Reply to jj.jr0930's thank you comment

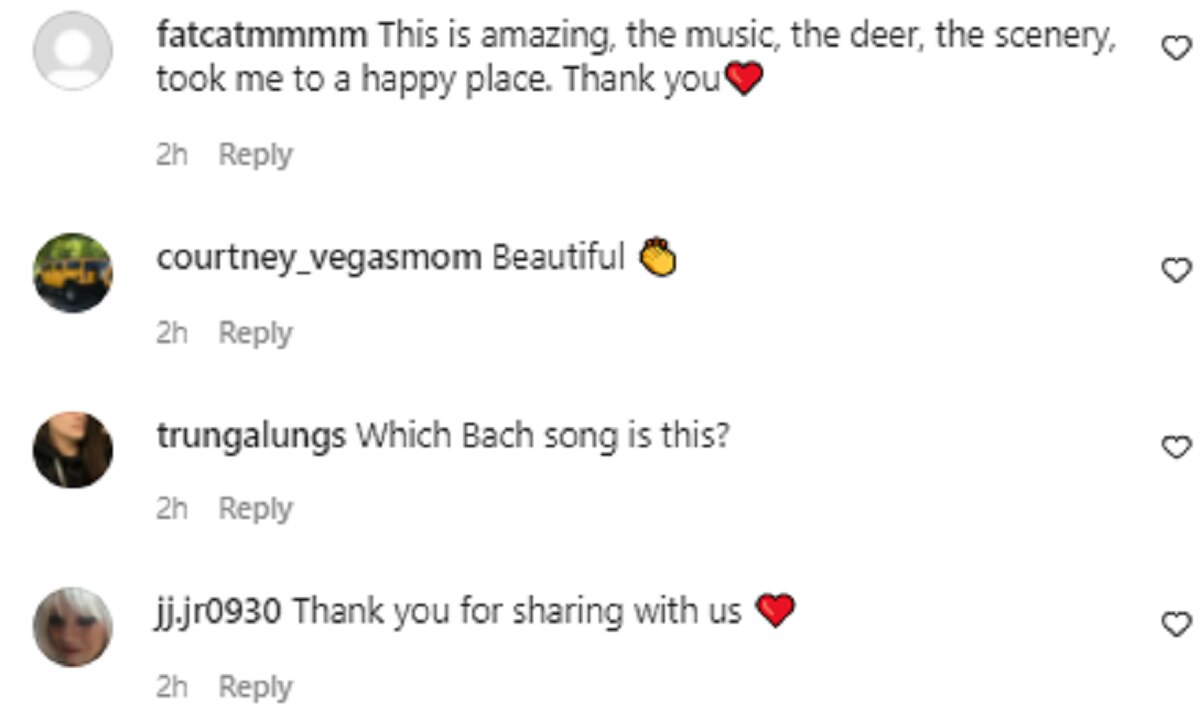tap(255, 687)
